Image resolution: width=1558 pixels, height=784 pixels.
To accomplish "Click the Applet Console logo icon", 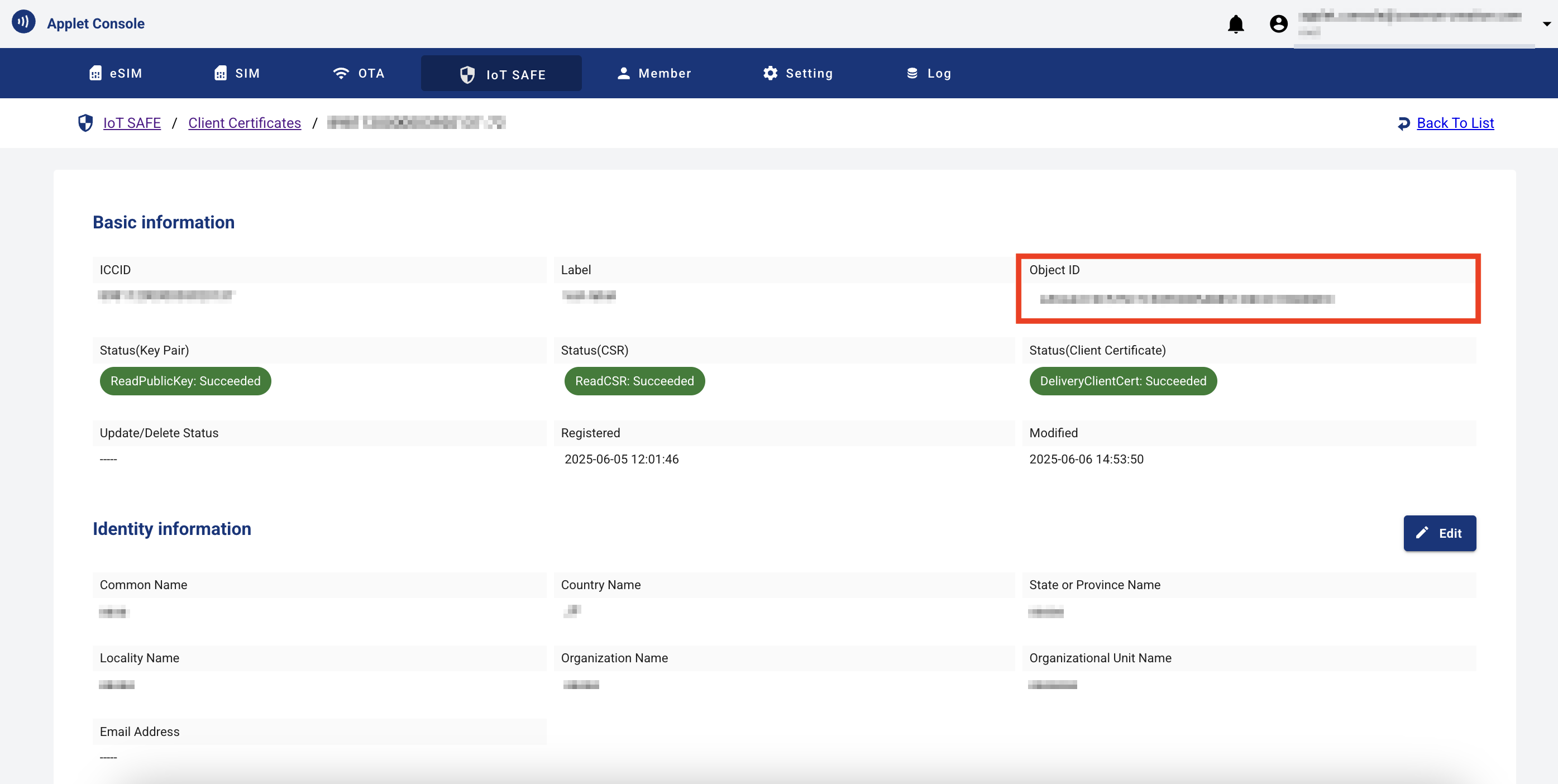I will [23, 22].
